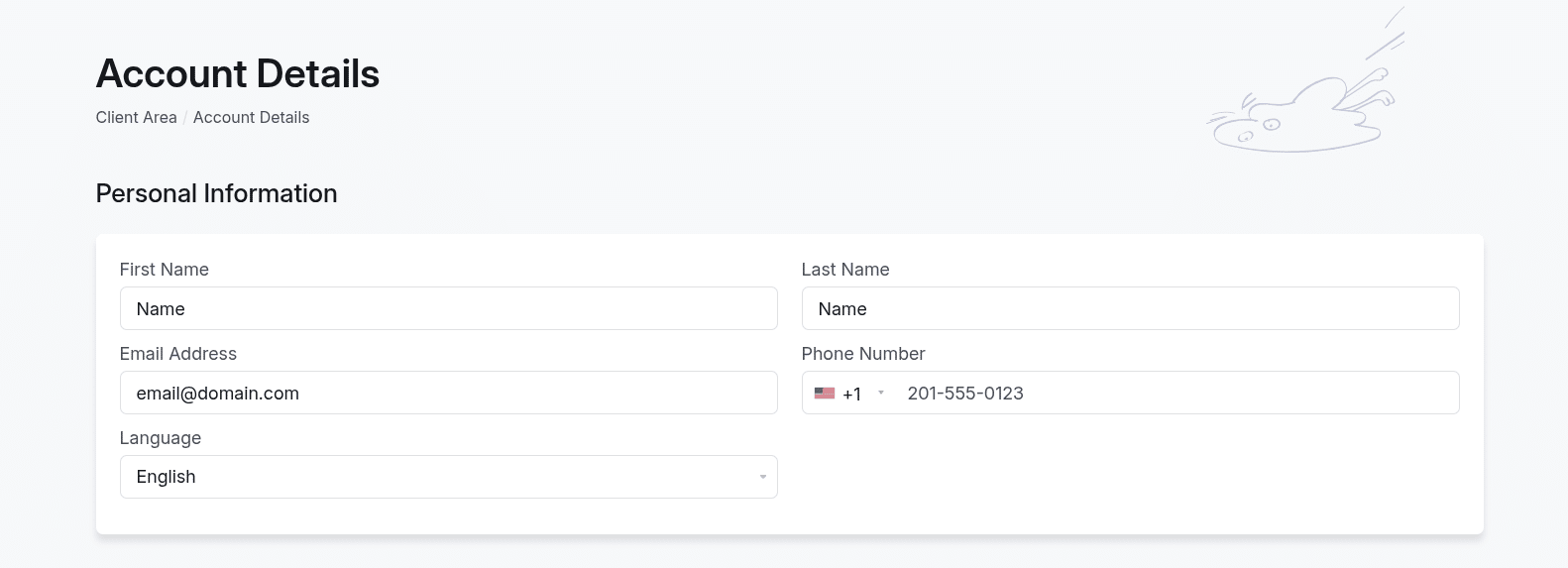Click the phone number 201-555-0123 field
Image resolution: width=1568 pixels, height=568 pixels.
tap(1170, 394)
